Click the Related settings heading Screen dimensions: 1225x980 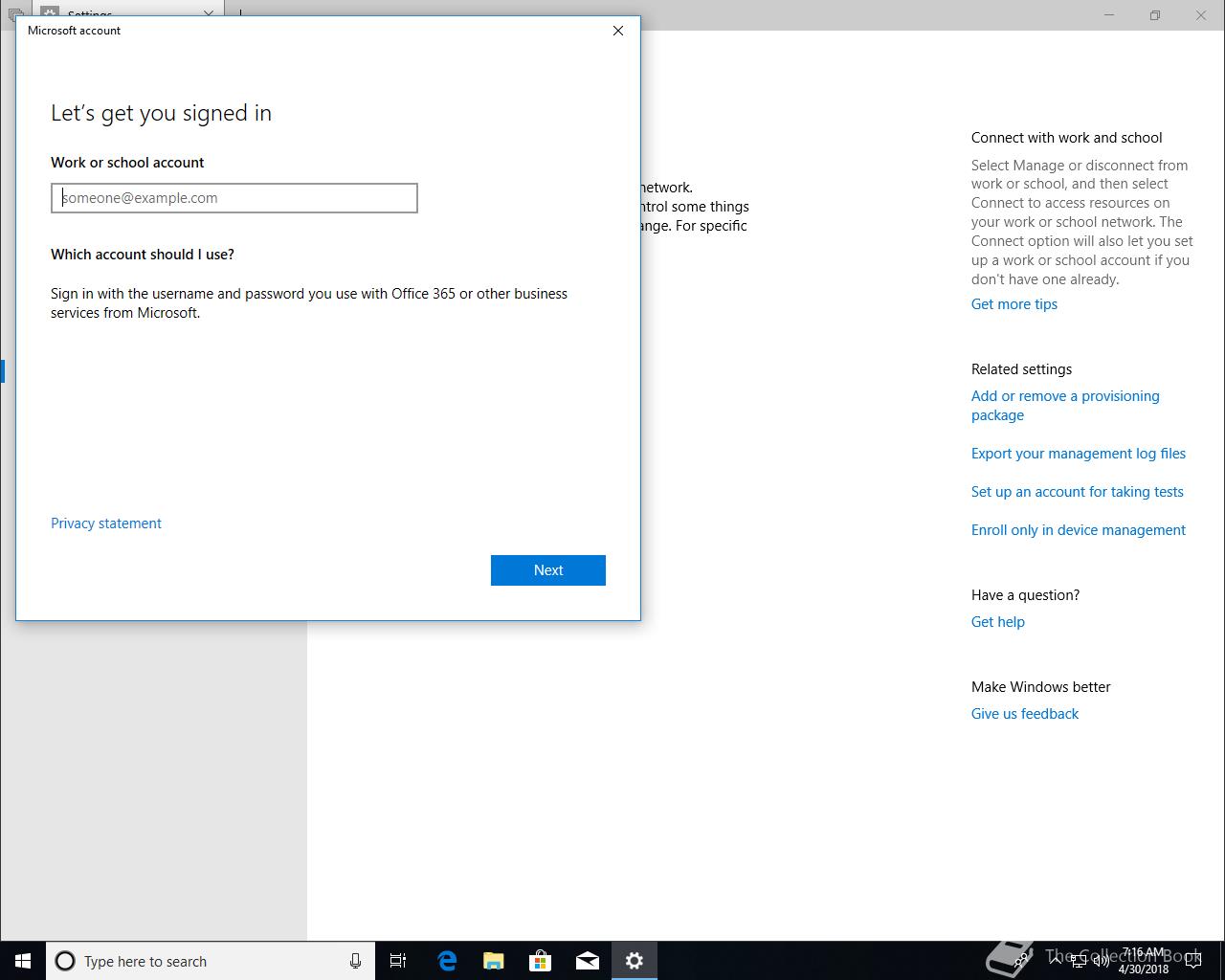(1021, 369)
